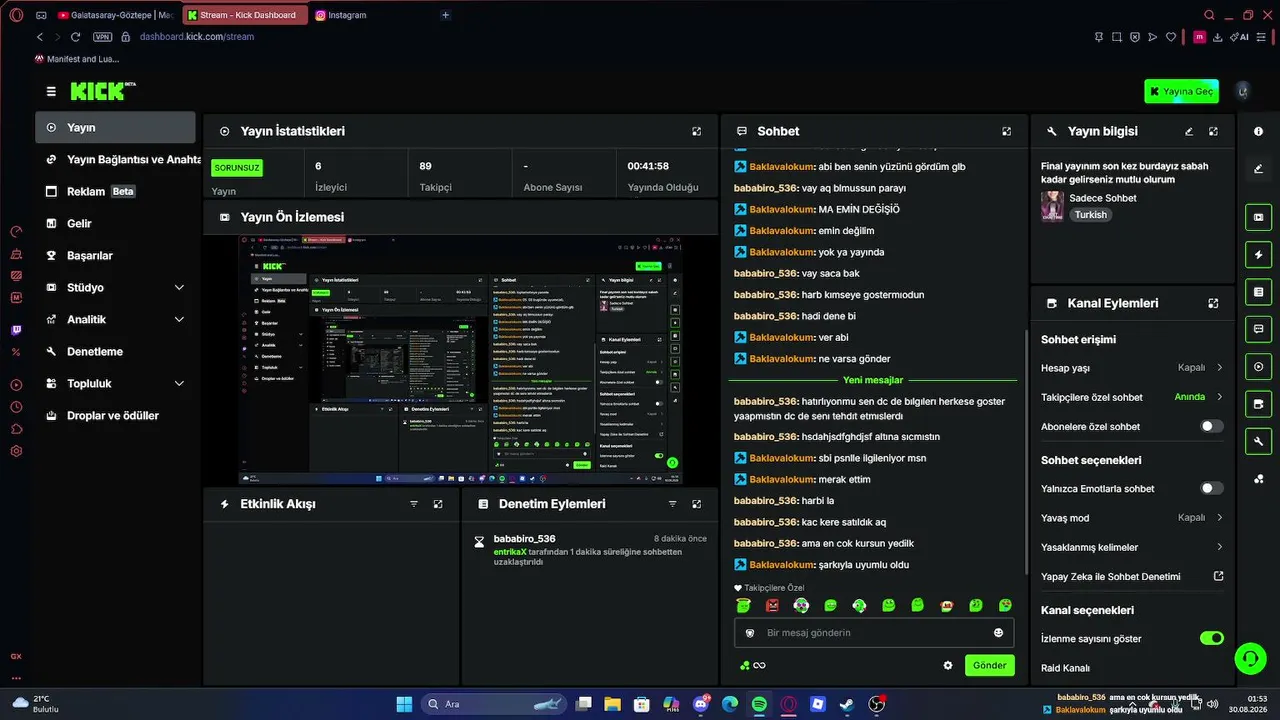Switch to the Galatasaray-Göztepe YouTube tab
This screenshot has width=1280, height=720.
pyautogui.click(x=116, y=15)
